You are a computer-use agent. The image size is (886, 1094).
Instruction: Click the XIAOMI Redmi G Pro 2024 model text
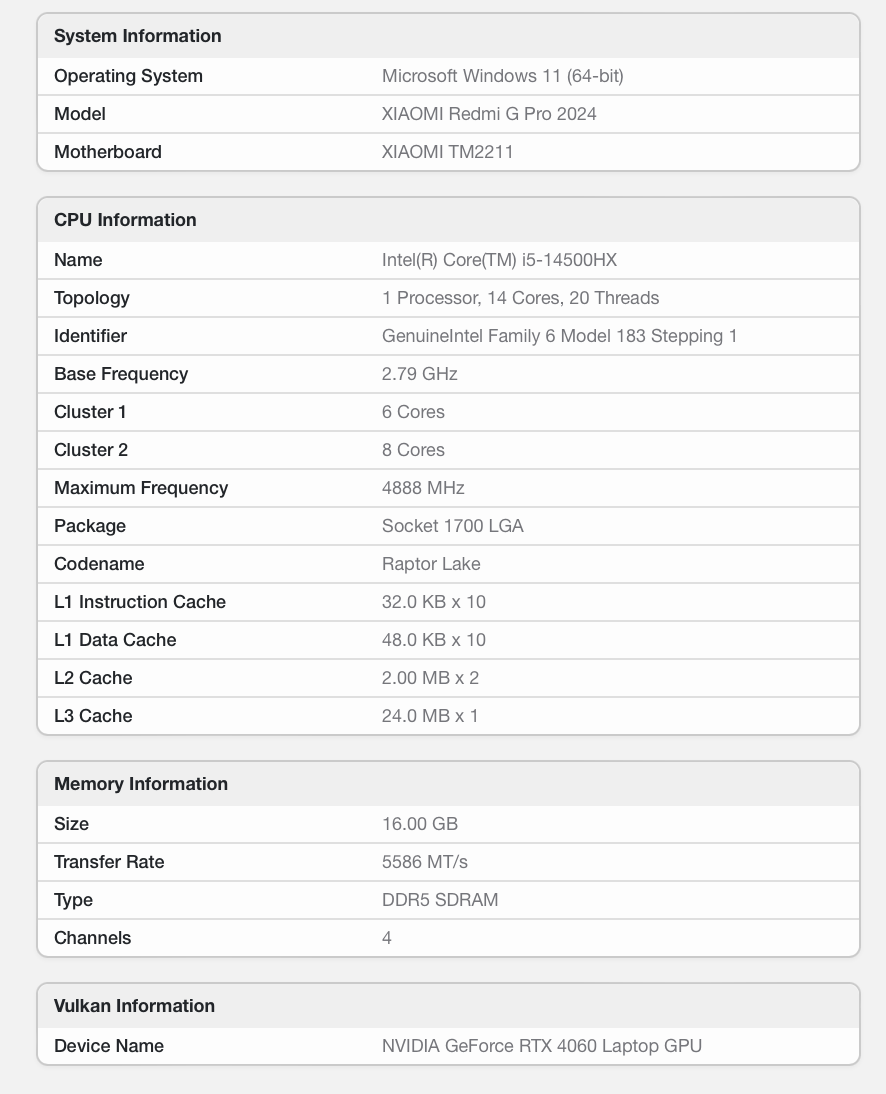click(489, 114)
